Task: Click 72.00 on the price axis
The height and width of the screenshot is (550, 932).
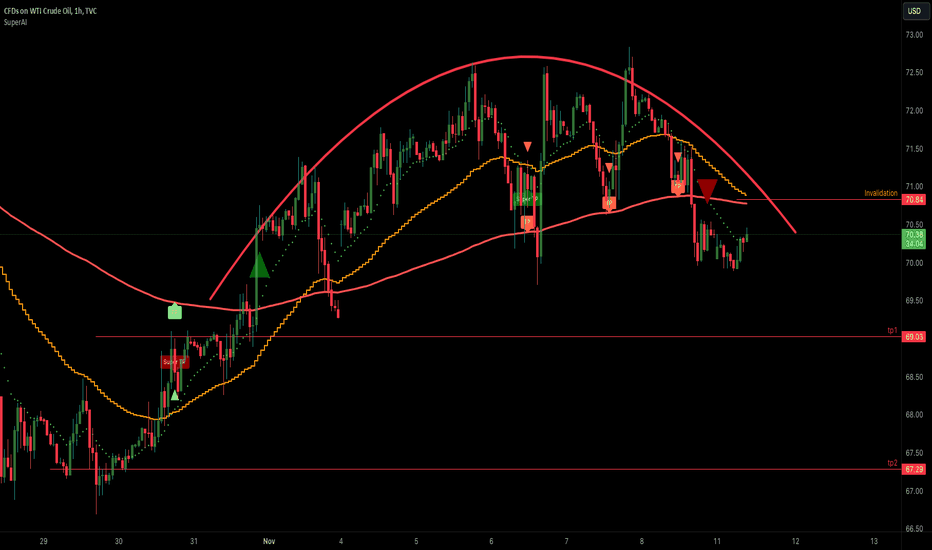Action: pos(914,111)
